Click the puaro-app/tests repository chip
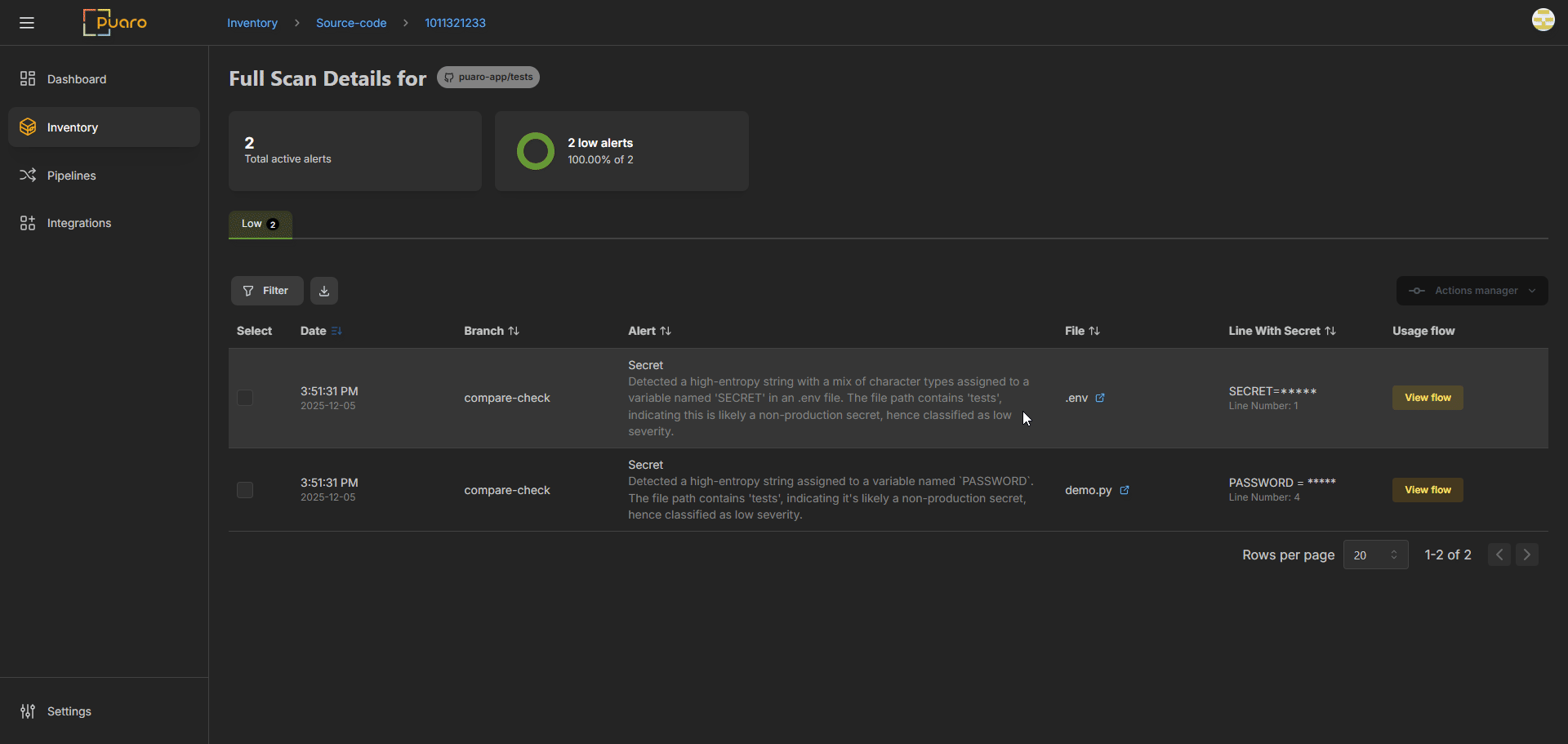The image size is (1568, 744). pos(488,77)
